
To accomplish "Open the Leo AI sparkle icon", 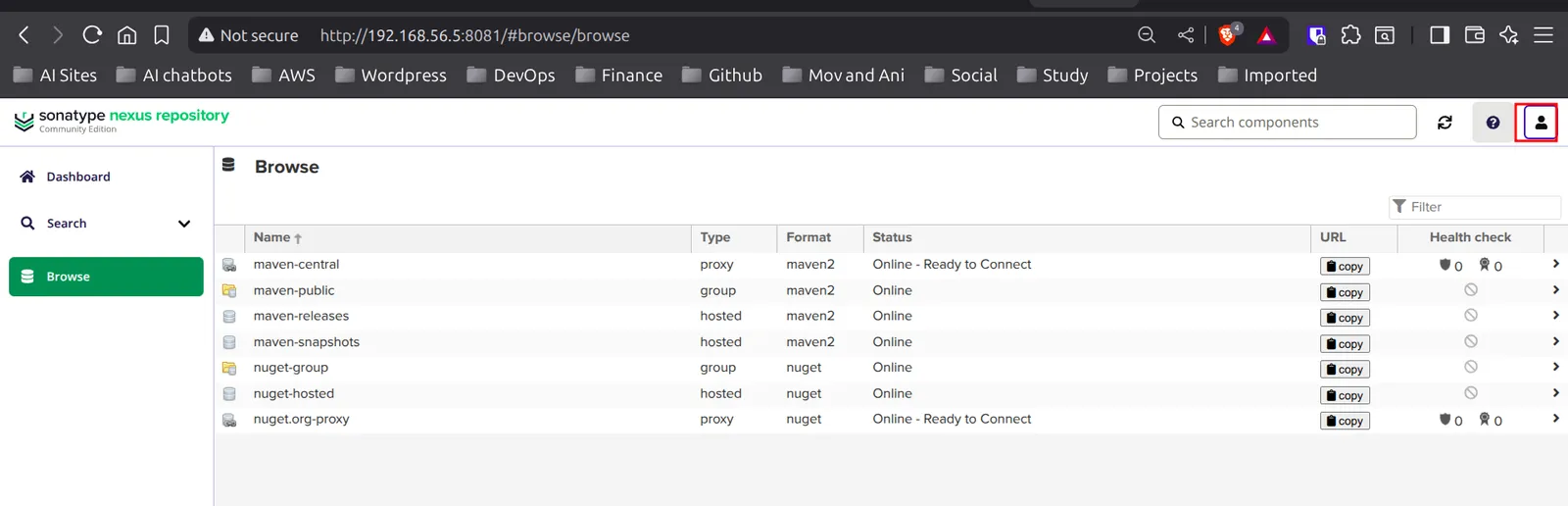I will pyautogui.click(x=1509, y=35).
